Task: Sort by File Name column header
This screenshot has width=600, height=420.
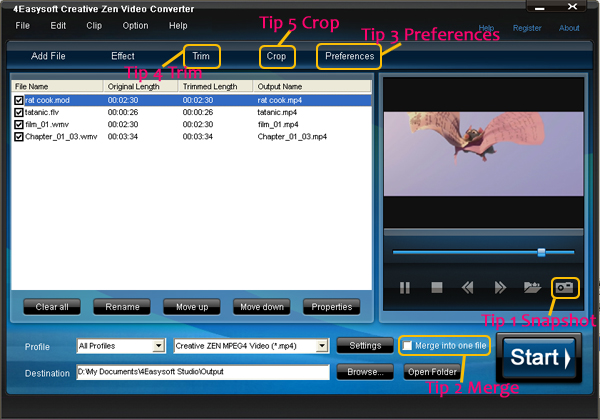Action: (x=57, y=86)
